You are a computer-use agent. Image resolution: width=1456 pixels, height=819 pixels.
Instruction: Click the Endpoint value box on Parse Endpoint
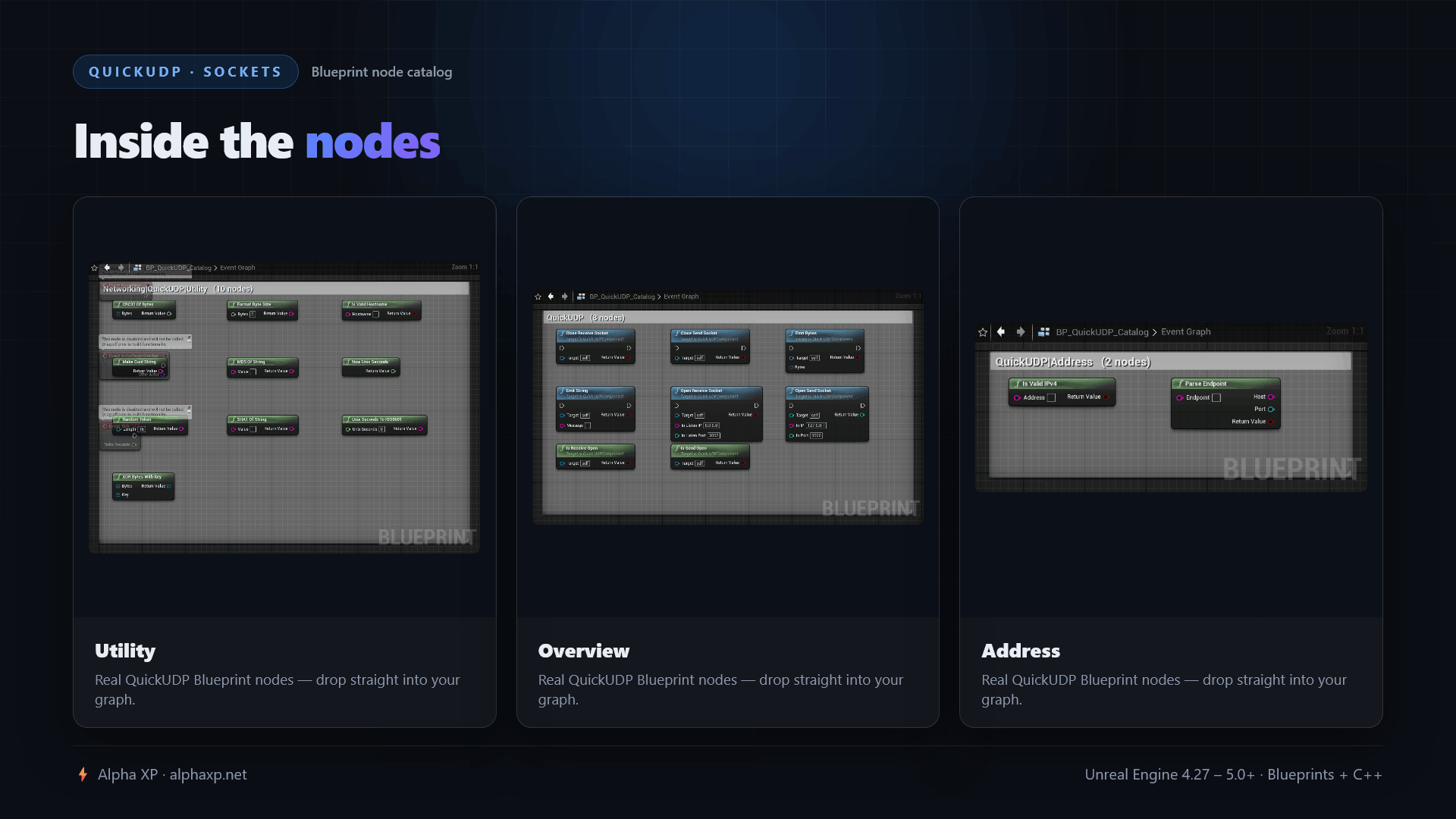[x=1216, y=397]
